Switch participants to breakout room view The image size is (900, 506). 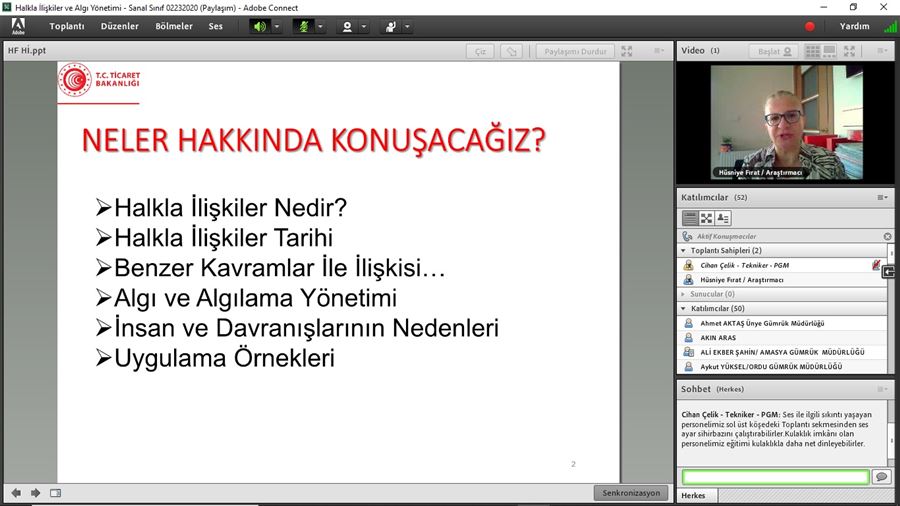click(x=706, y=217)
